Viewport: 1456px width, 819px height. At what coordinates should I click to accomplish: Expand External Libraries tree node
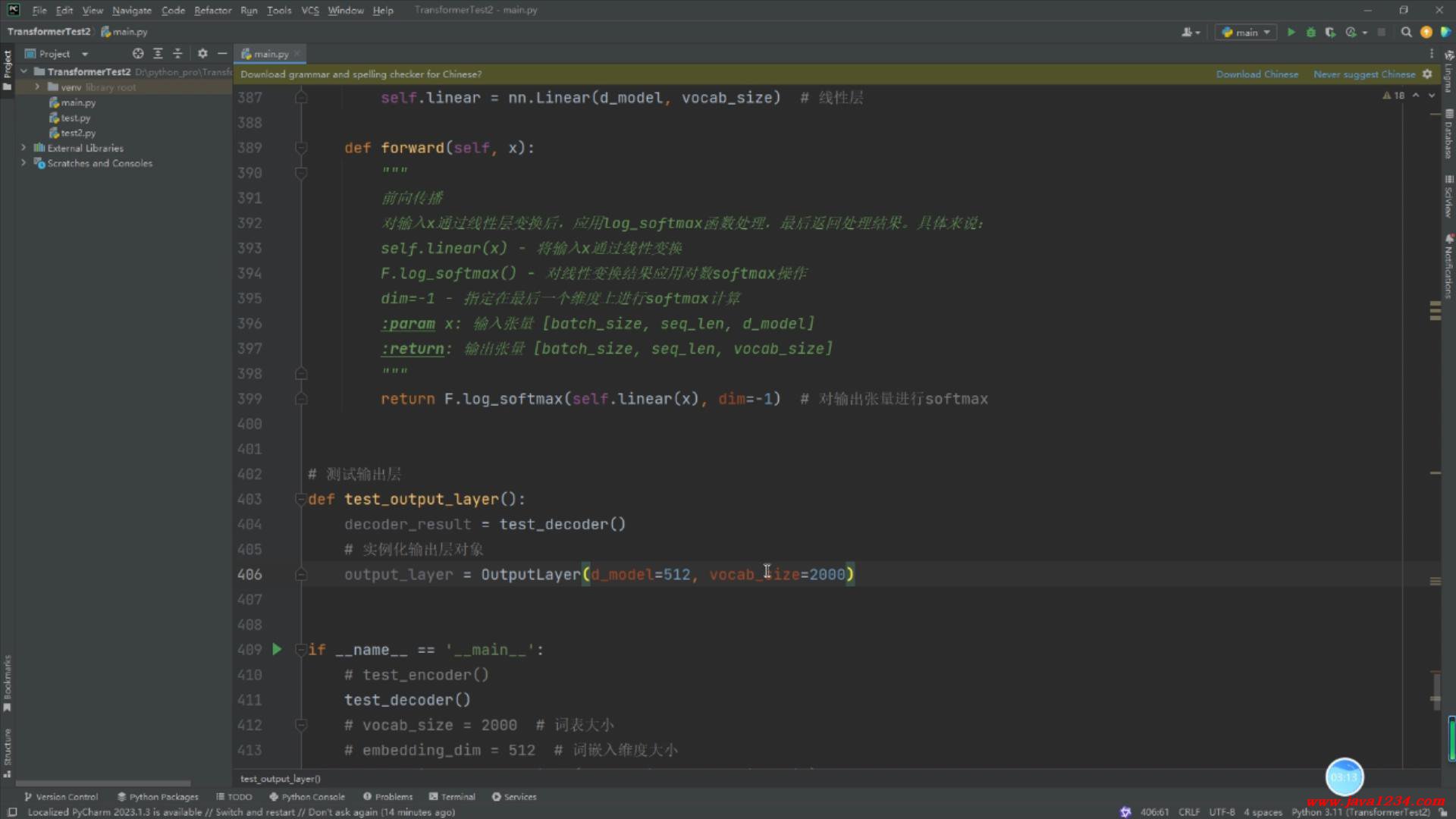24,148
